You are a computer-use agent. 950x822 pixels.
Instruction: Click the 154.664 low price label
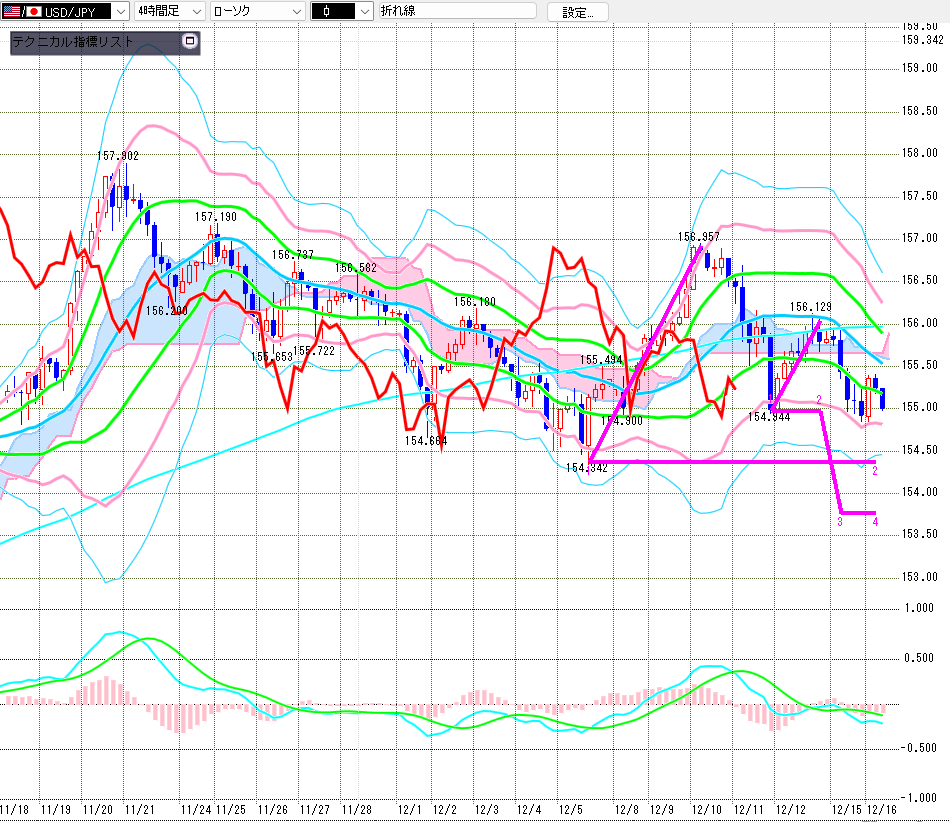(425, 440)
